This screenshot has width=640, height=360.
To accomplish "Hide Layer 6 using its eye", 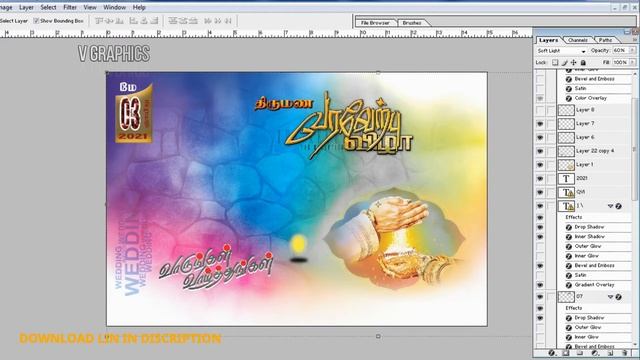I will [x=540, y=138].
